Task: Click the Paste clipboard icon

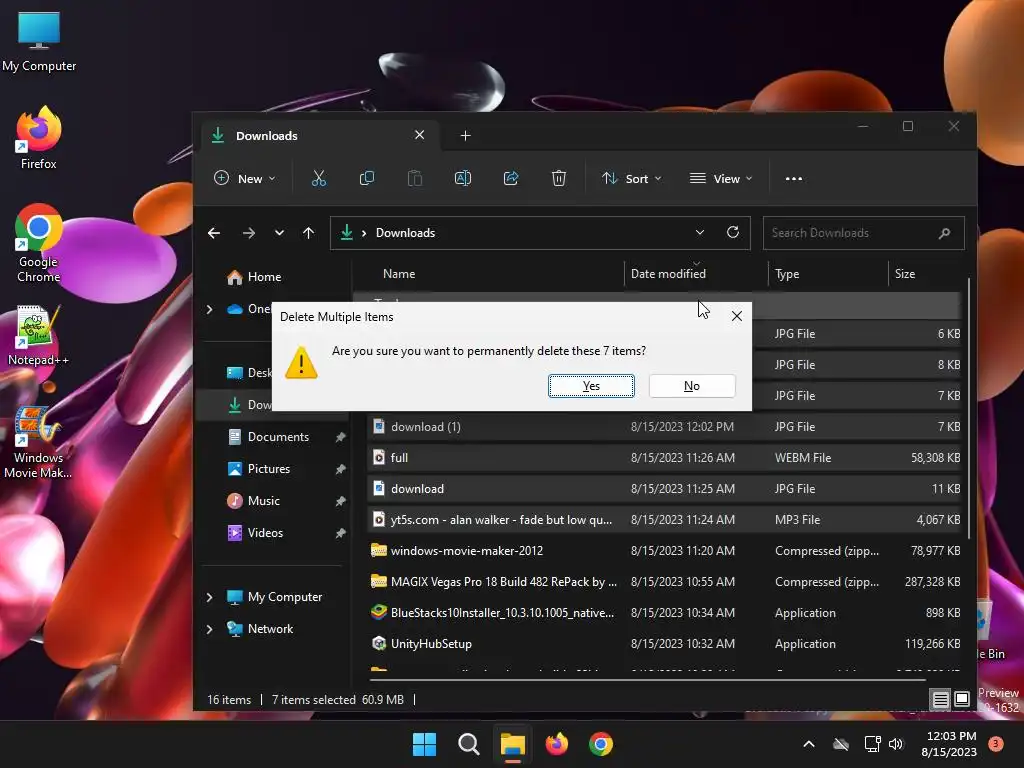Action: (415, 178)
